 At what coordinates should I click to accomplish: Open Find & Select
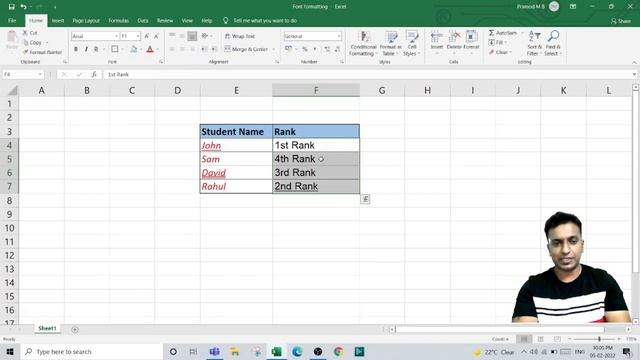[x=553, y=43]
